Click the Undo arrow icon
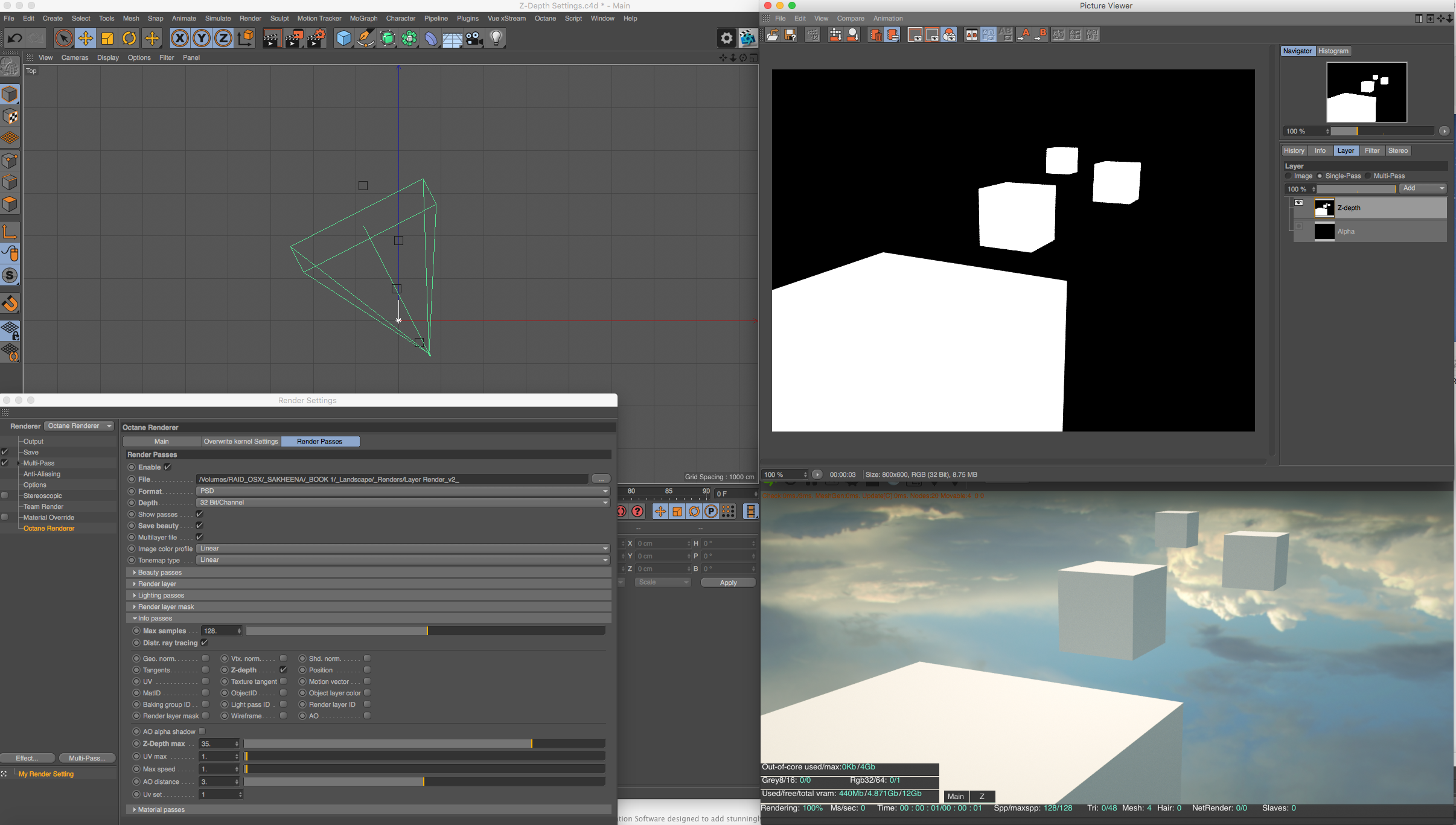 pos(14,39)
